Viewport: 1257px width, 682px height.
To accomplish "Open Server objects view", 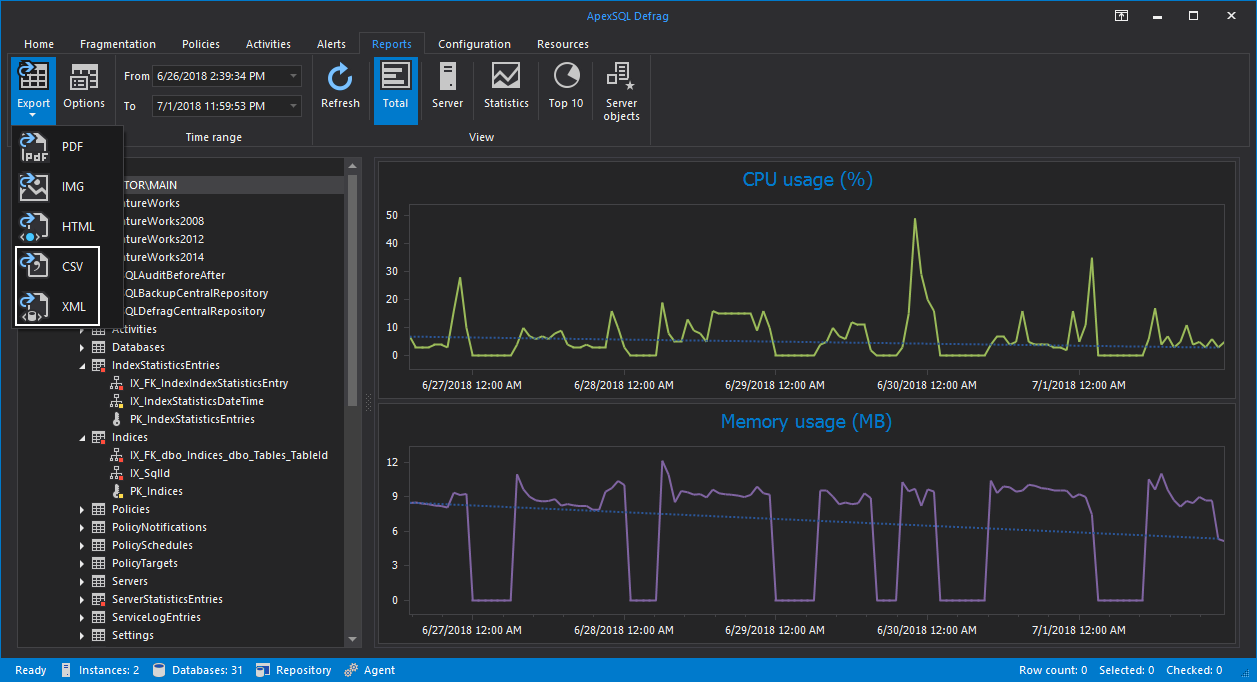I will (621, 90).
